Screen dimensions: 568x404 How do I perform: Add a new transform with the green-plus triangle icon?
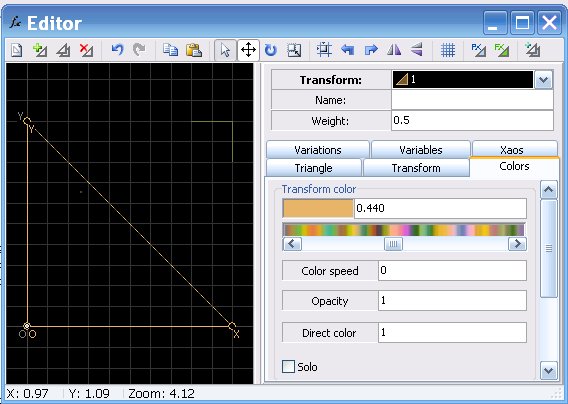(39, 50)
